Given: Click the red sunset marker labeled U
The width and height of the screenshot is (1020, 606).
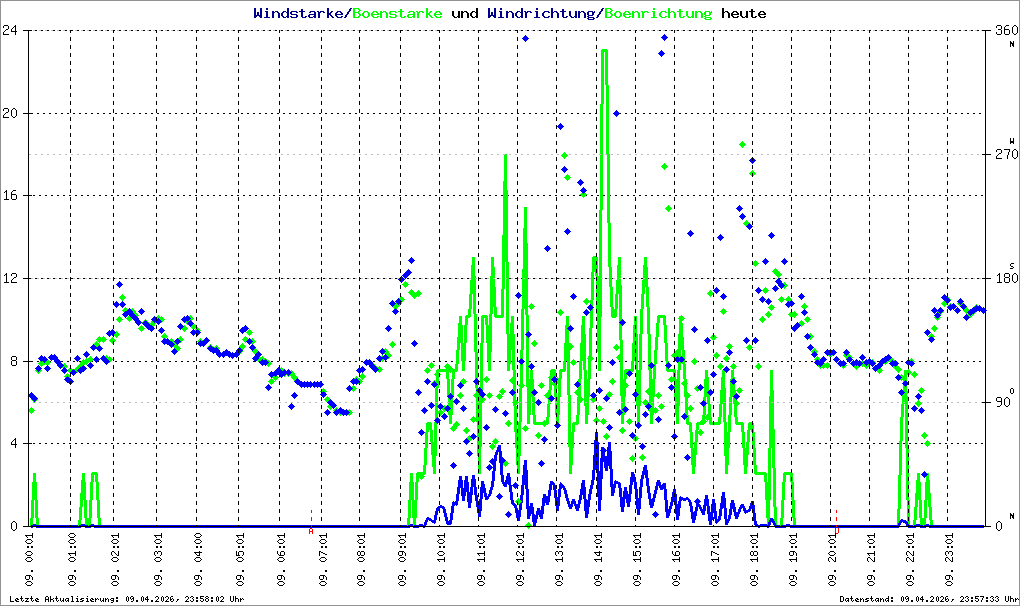Looking at the screenshot, I should pyautogui.click(x=837, y=531).
